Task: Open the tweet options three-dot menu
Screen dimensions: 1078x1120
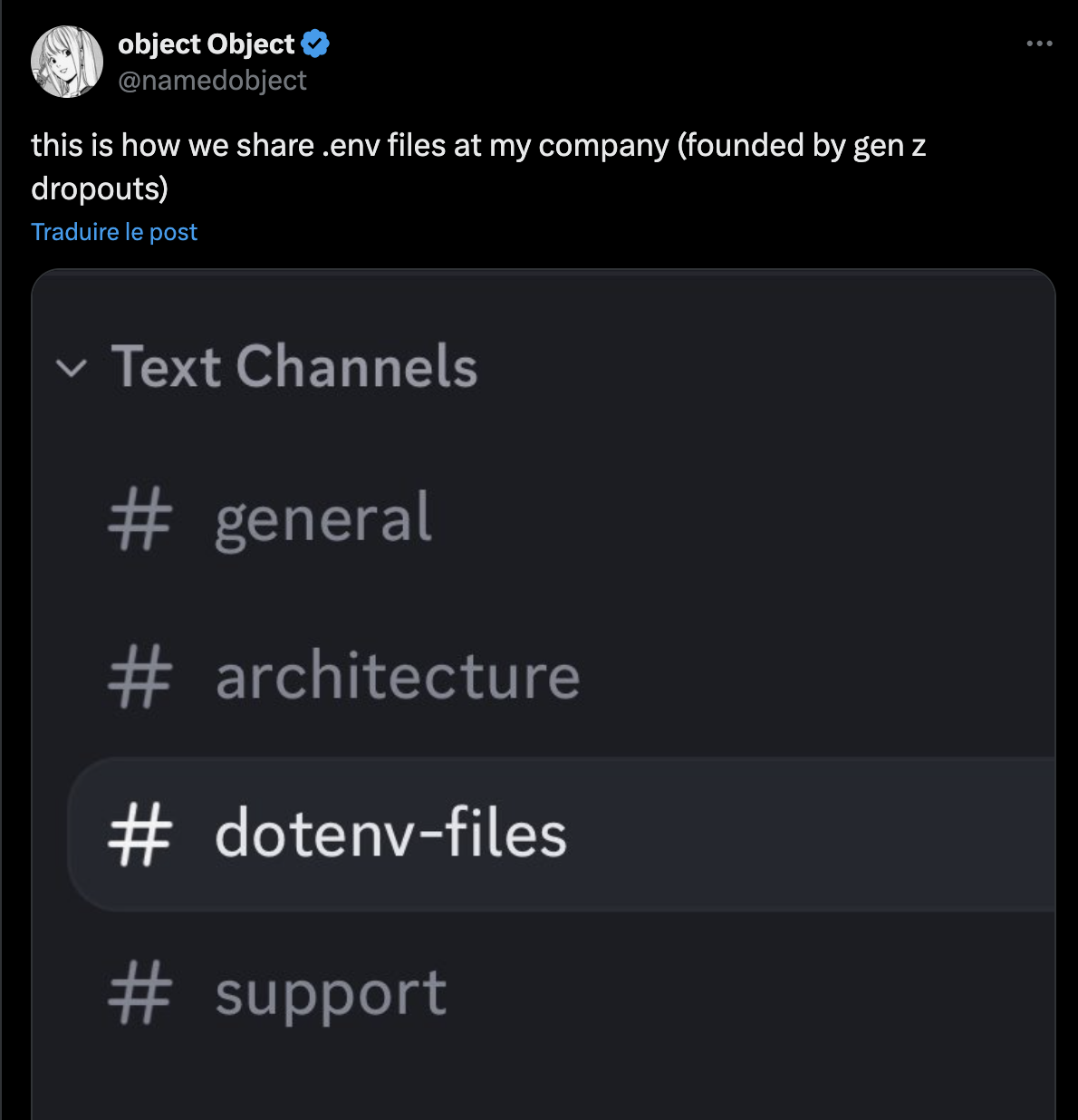Action: (x=1038, y=43)
